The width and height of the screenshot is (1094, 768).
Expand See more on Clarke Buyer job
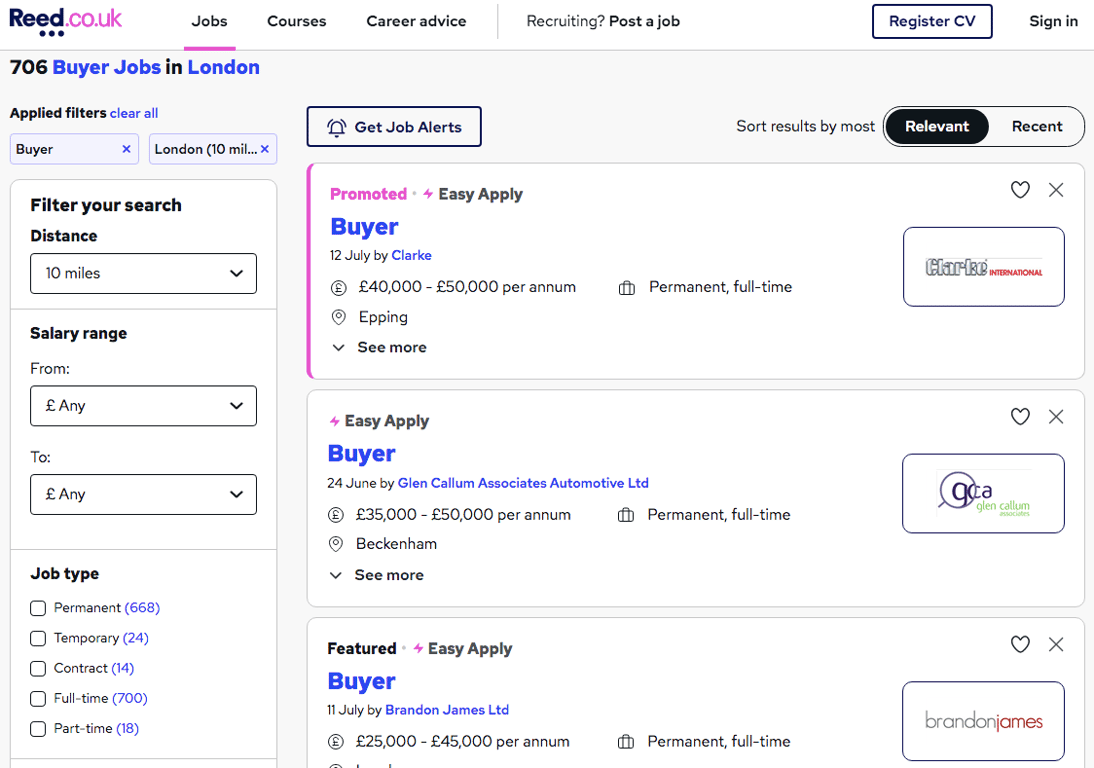coord(380,347)
